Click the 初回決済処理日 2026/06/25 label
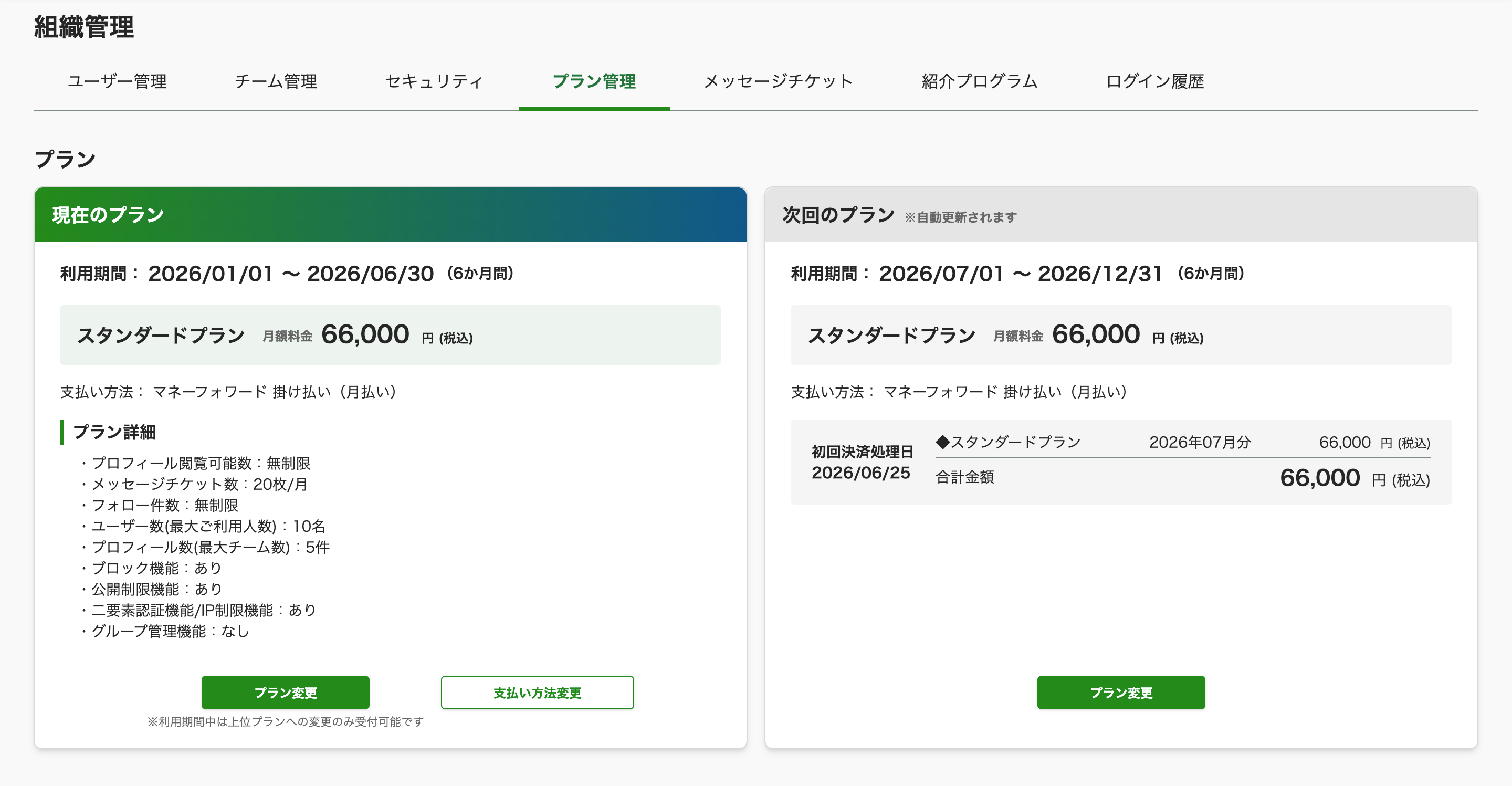This screenshot has height=786, width=1512. pos(862,462)
